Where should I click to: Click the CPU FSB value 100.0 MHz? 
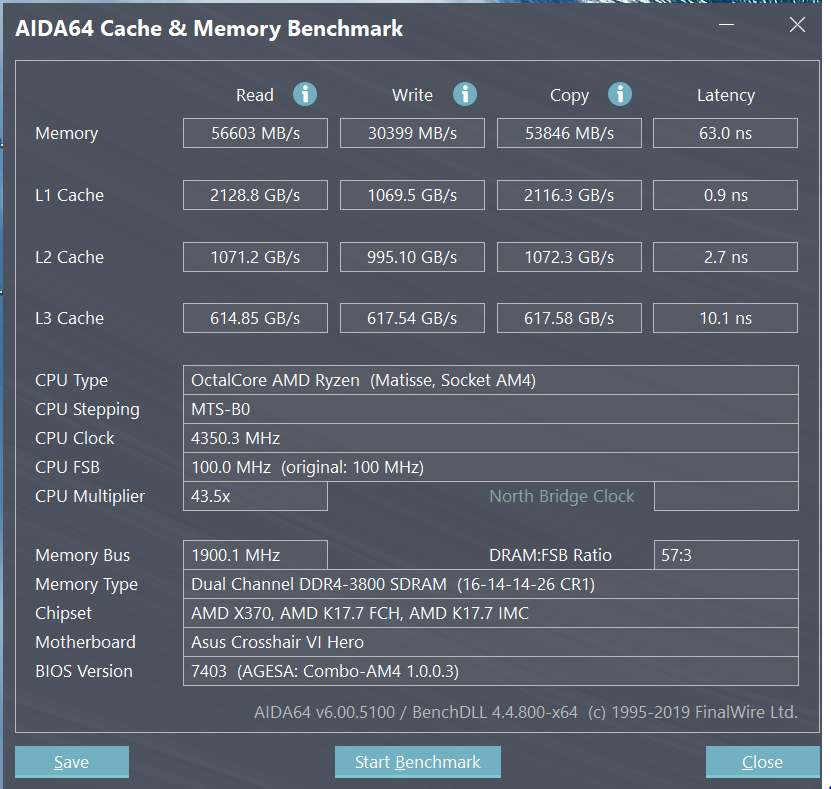tap(491, 467)
